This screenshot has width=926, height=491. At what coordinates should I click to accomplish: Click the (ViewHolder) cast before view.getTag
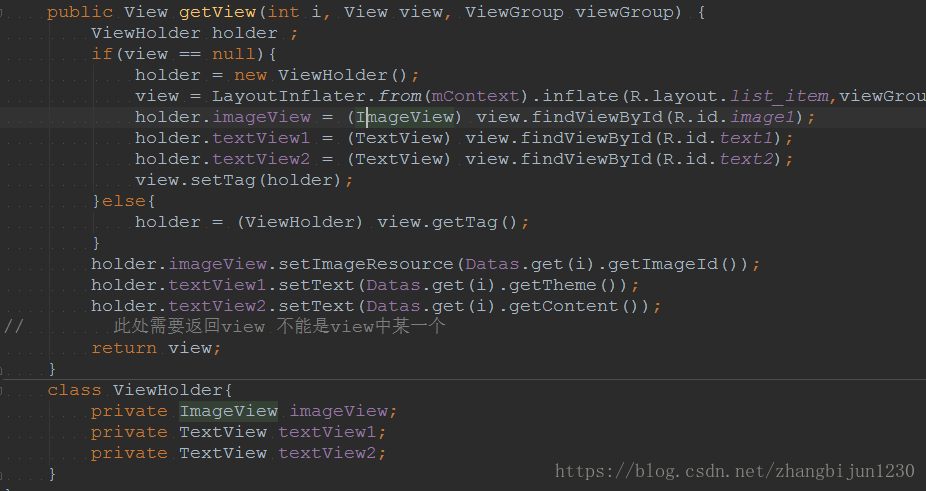tap(300, 222)
